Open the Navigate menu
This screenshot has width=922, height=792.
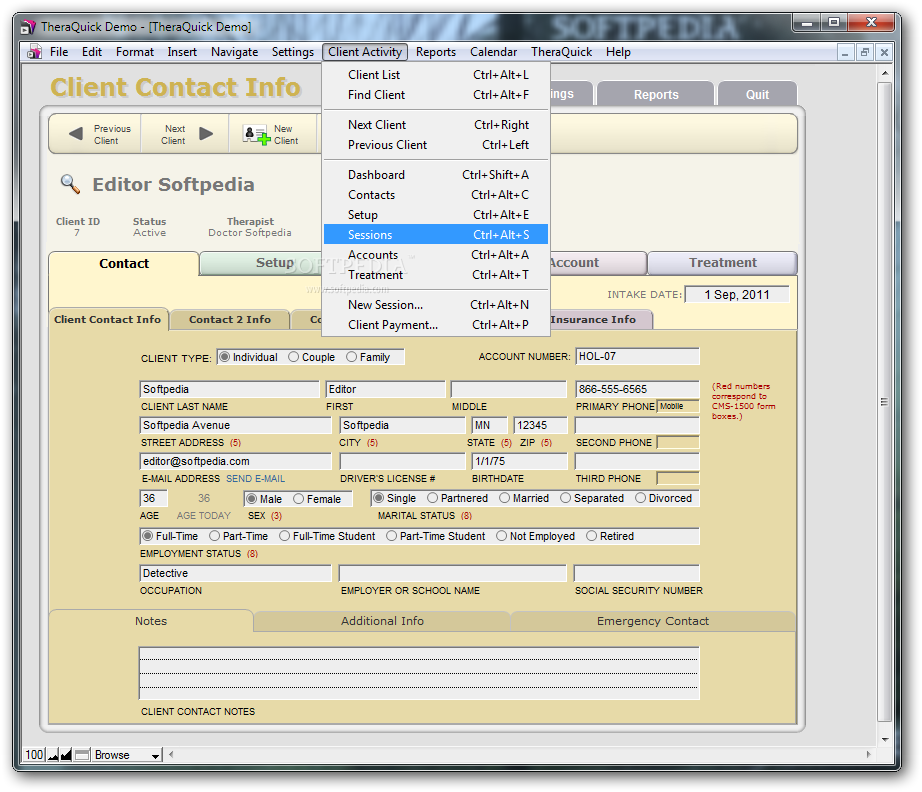[234, 52]
